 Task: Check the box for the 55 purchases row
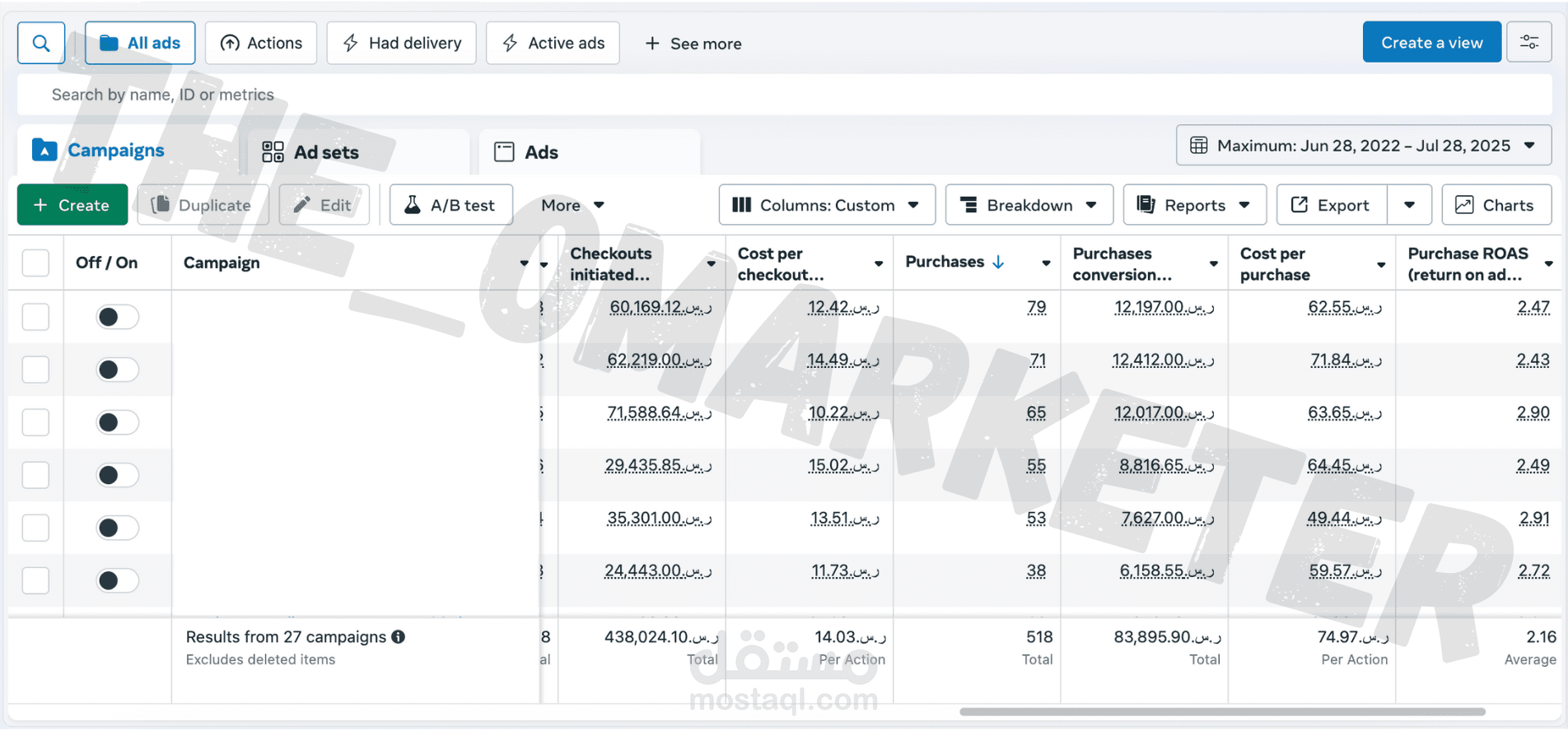pos(35,475)
